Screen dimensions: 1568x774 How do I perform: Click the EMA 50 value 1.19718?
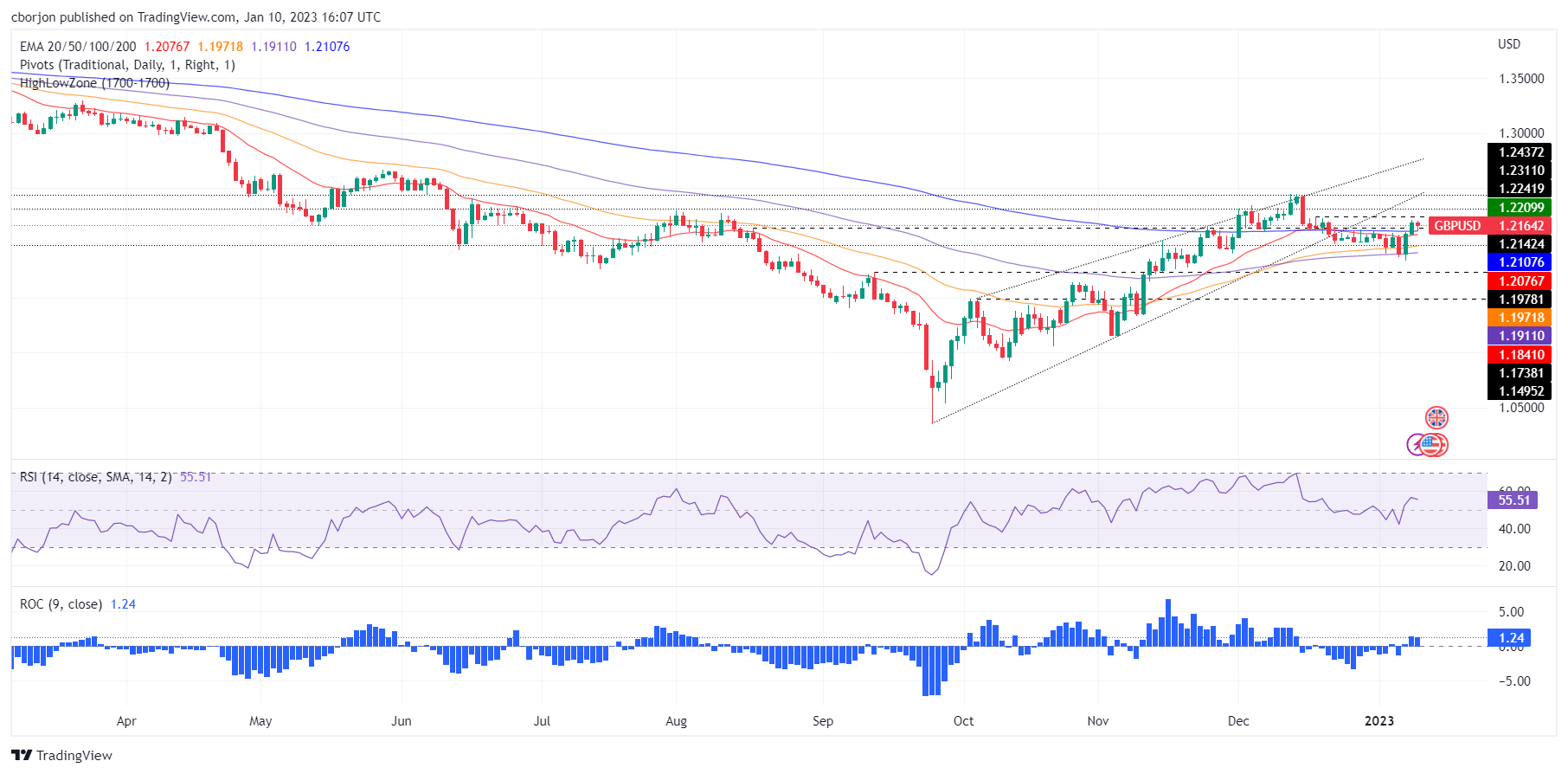point(220,47)
